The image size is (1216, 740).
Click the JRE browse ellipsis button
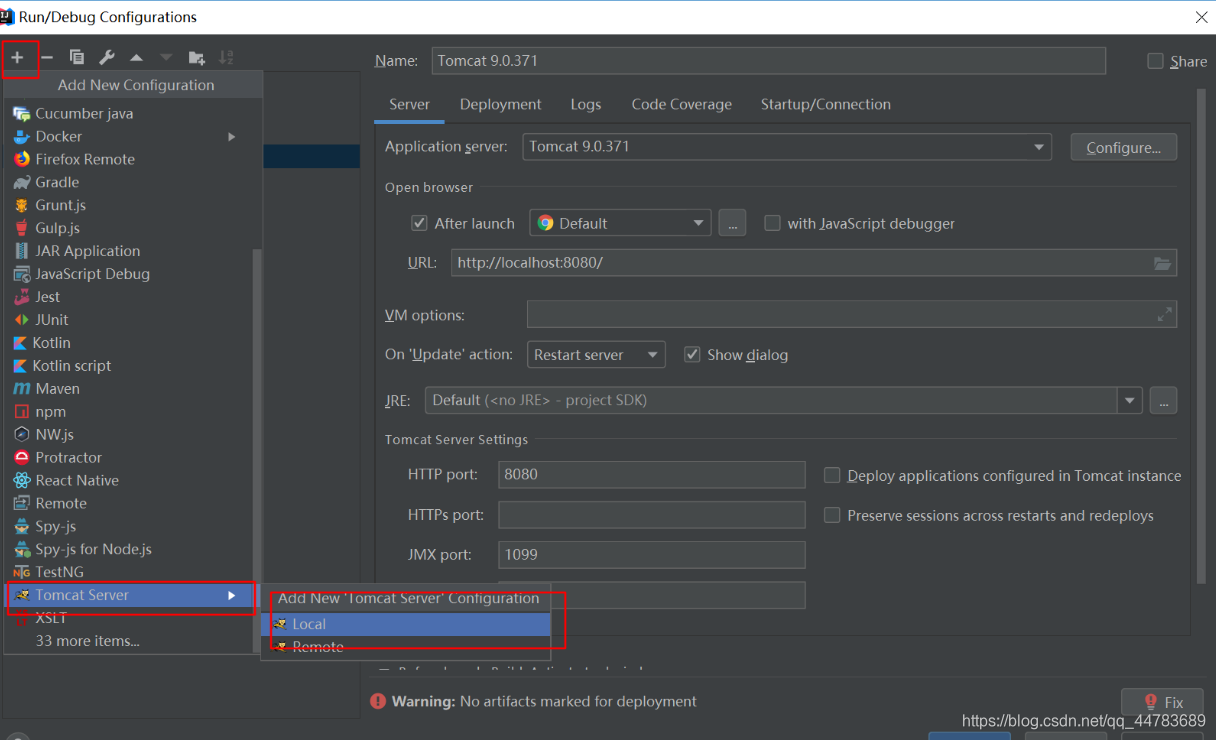pos(1163,400)
